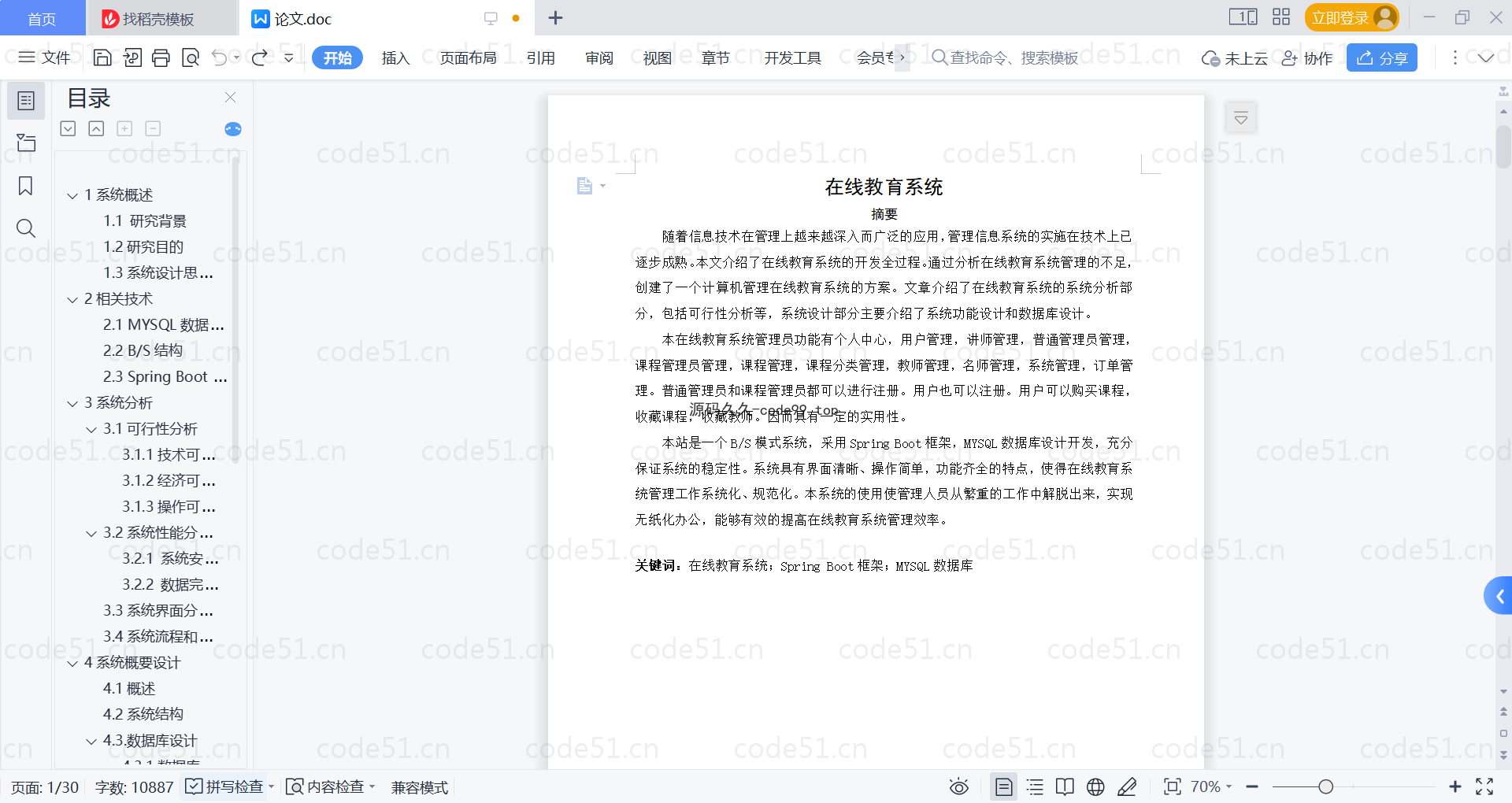Collapse the 3 系统分析 outline node
The height and width of the screenshot is (803, 1512).
click(72, 403)
